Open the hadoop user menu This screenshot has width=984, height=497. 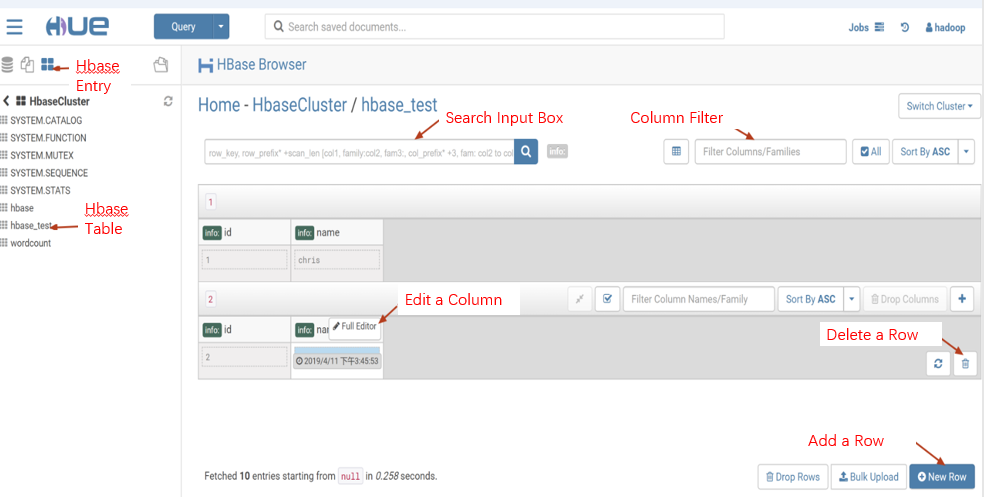click(x=945, y=28)
